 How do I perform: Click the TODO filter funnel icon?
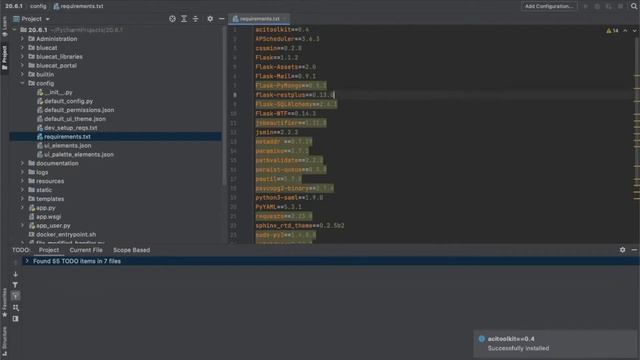16,285
